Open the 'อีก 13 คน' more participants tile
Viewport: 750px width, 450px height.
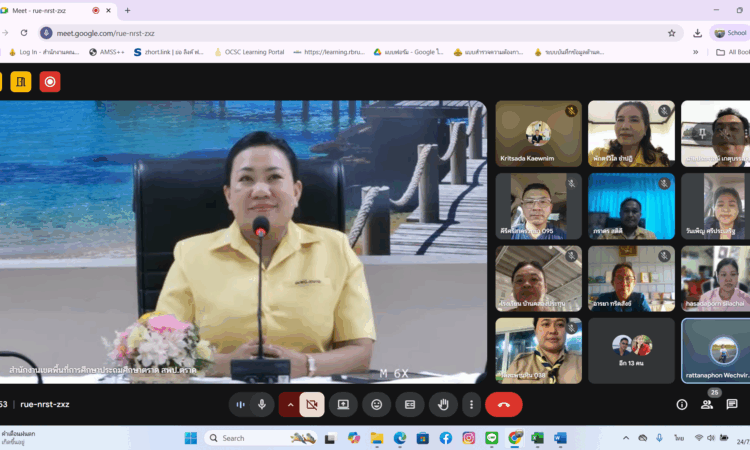(631, 351)
